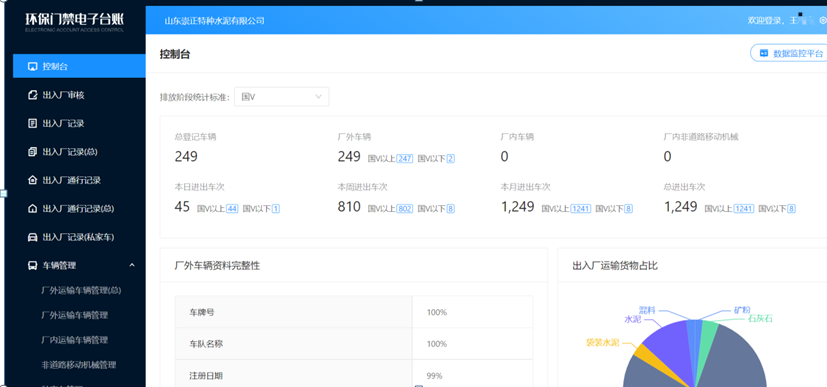
Task: Click the 环保门禁电子台账 logo
Action: [x=74, y=21]
